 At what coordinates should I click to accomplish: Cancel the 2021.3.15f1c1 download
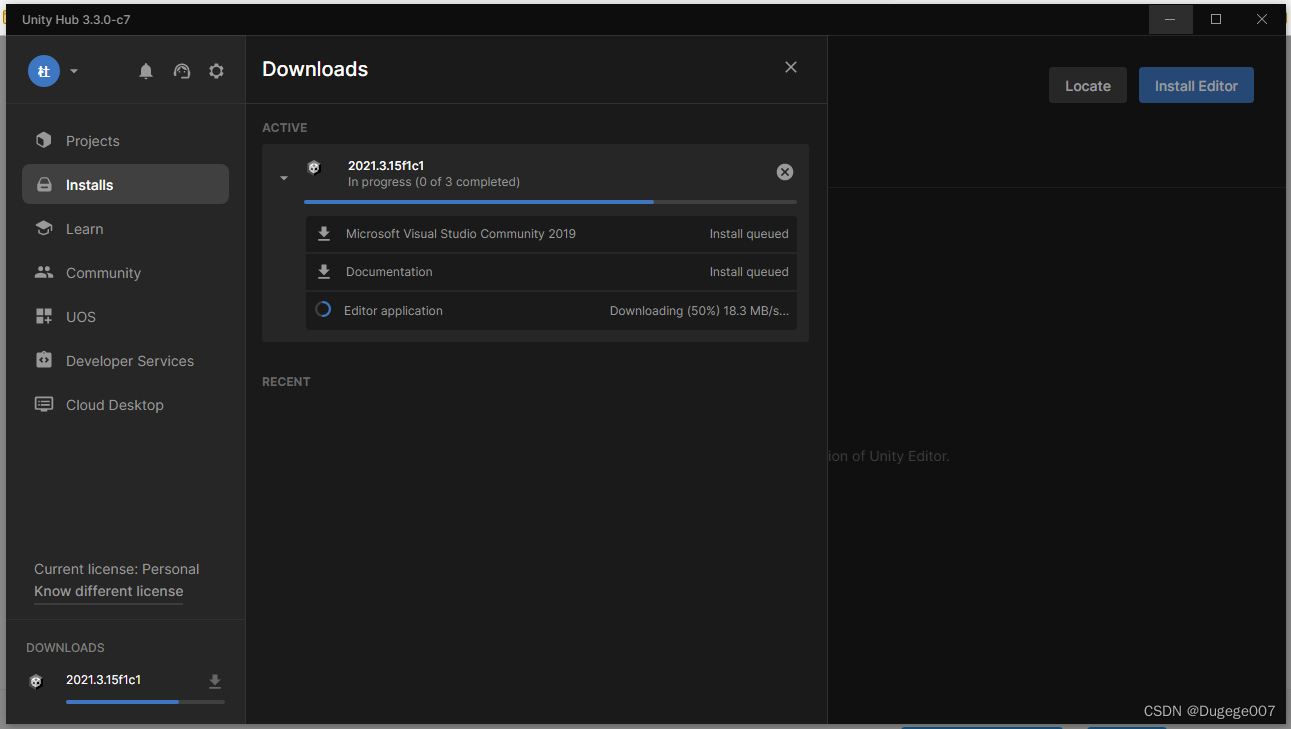point(785,172)
